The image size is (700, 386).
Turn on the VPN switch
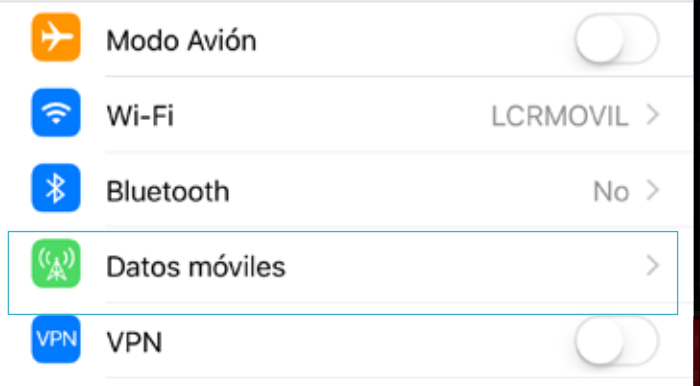617,341
